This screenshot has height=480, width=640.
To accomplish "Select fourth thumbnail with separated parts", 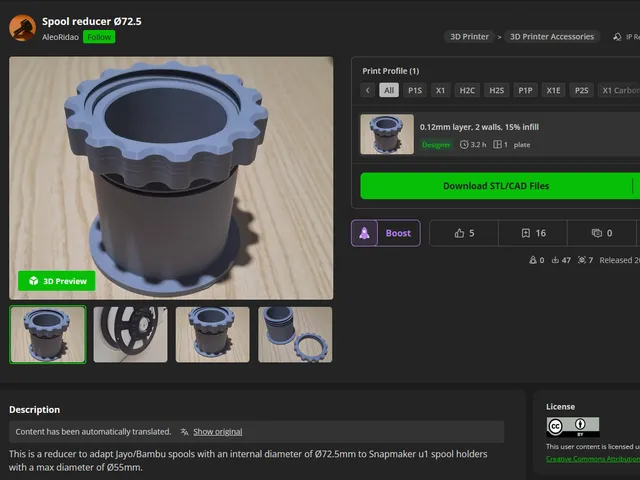I will (295, 334).
